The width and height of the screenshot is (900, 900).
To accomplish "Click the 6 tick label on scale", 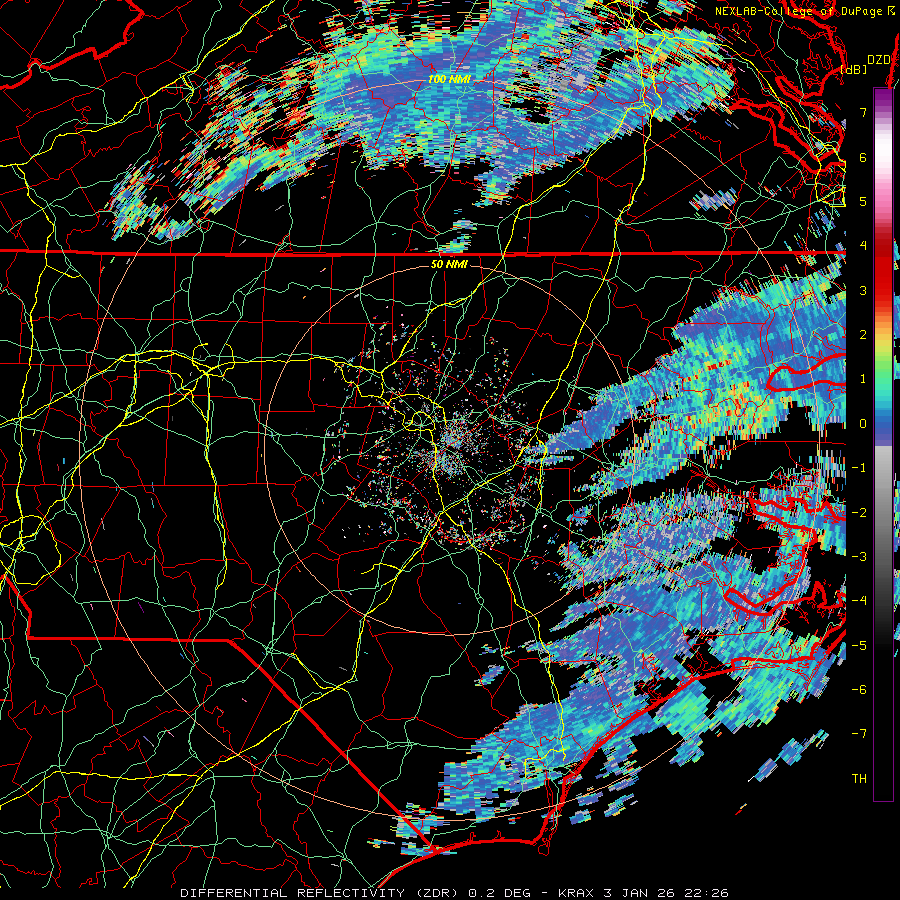I will coord(863,157).
